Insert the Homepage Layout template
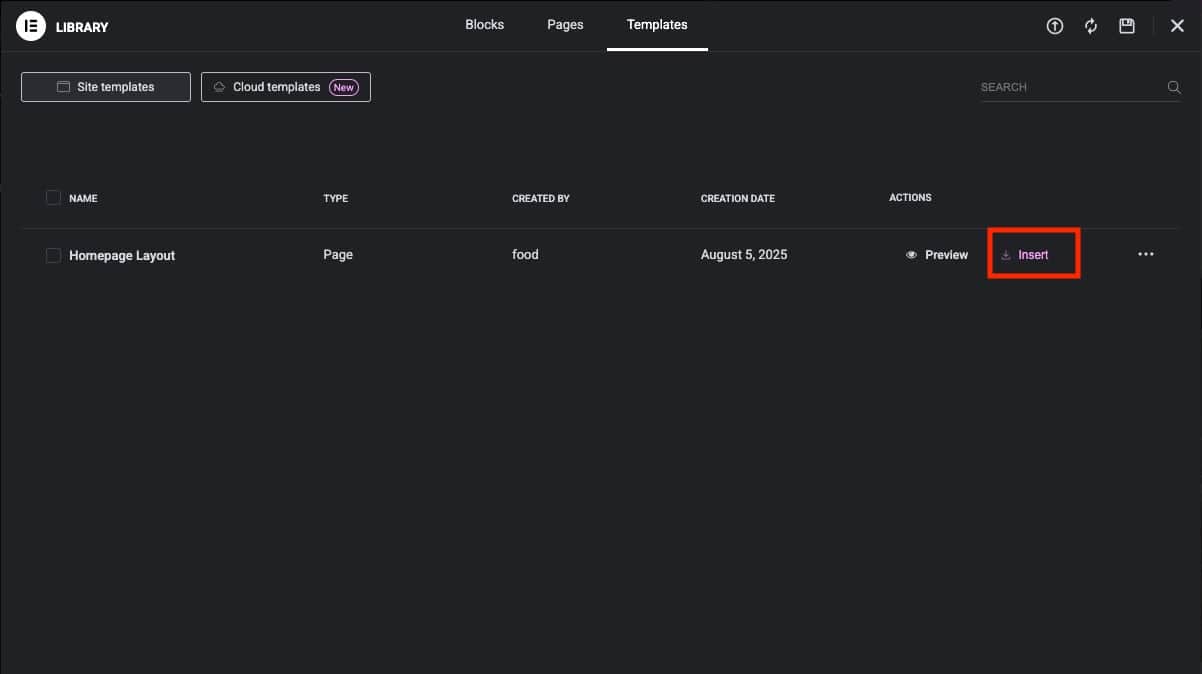Viewport: 1202px width, 674px height. 1025,255
